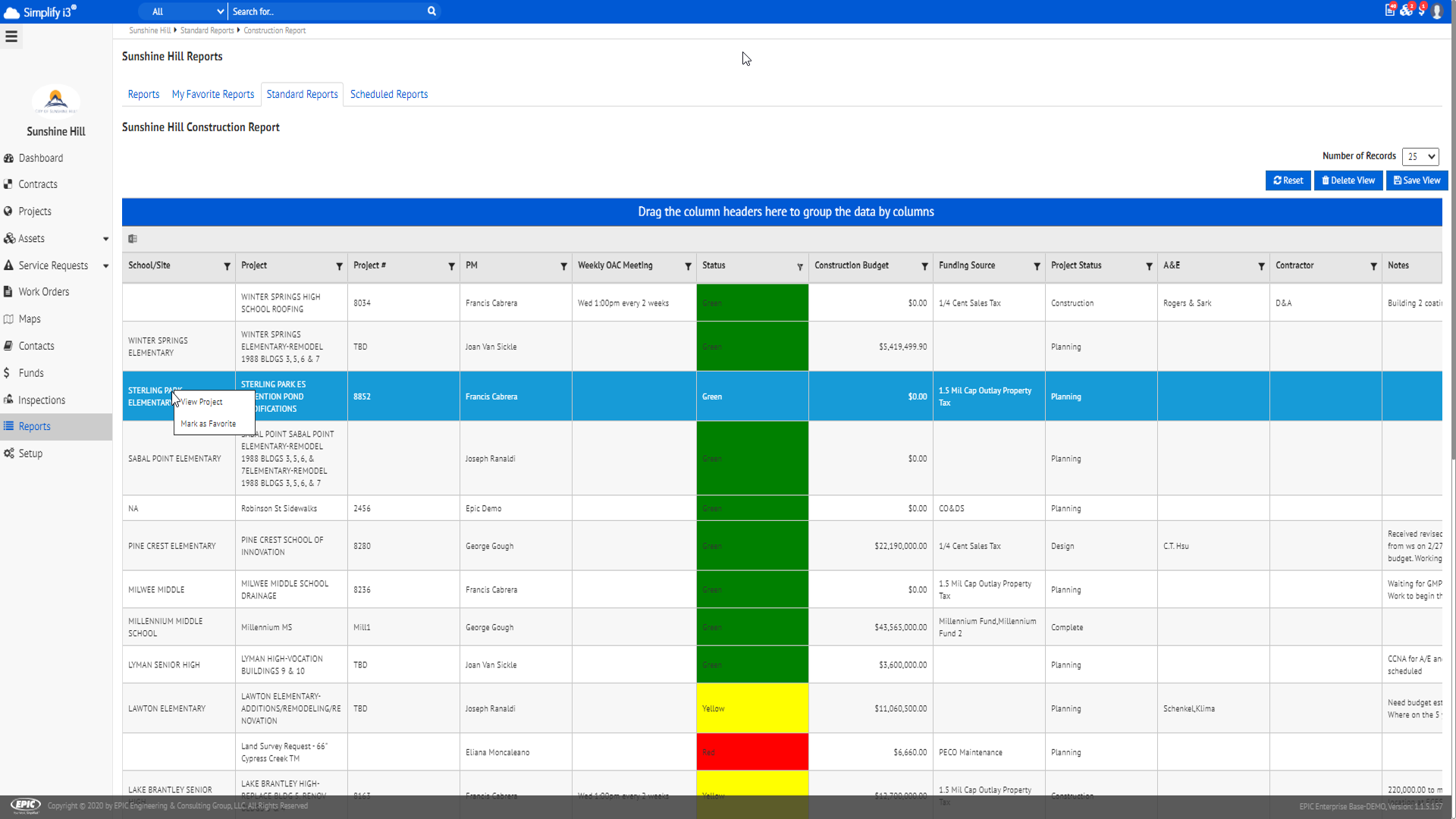Screen dimensions: 1456x819
Task: Click the red Status cell
Action: tap(752, 752)
